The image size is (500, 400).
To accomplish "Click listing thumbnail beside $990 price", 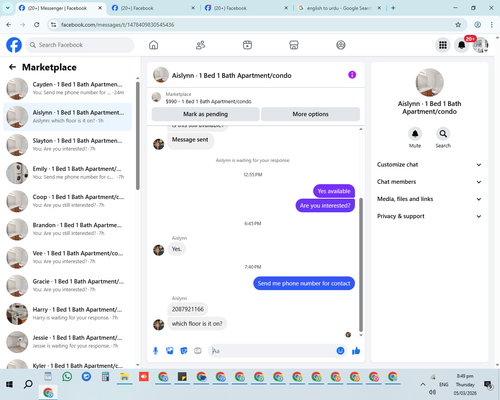I will coord(156,98).
